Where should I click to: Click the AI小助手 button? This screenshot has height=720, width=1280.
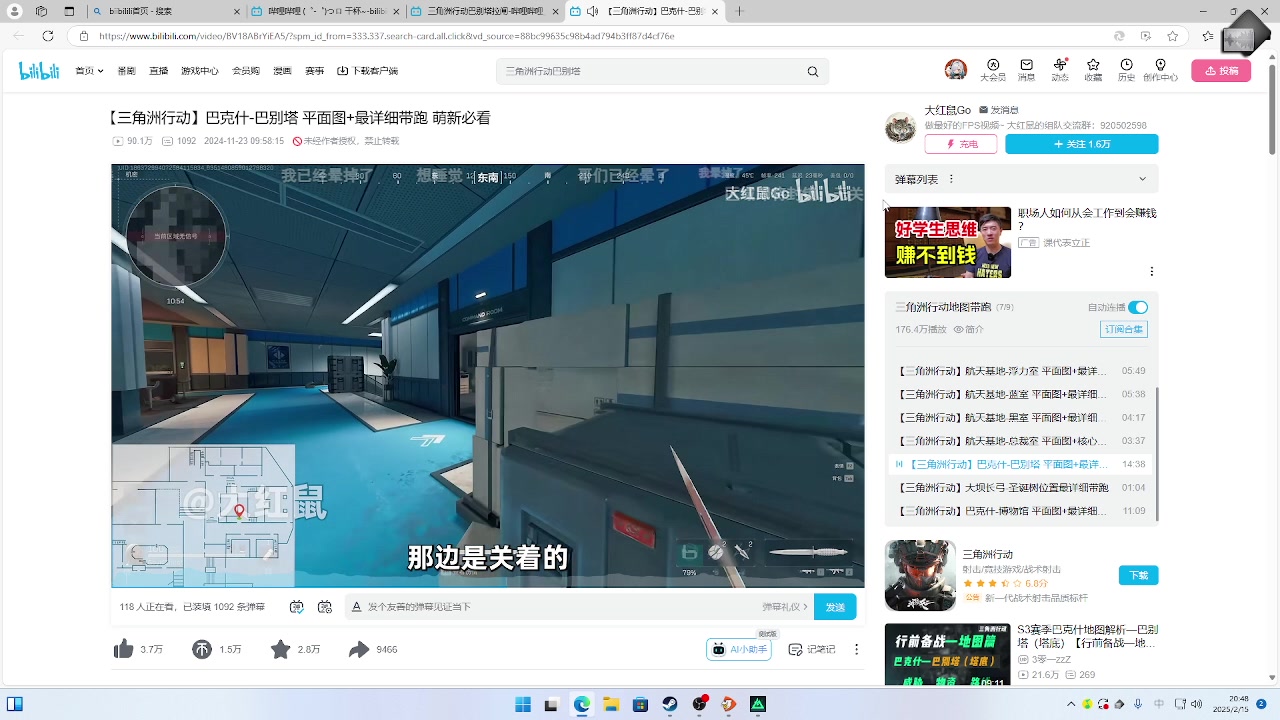[739, 649]
